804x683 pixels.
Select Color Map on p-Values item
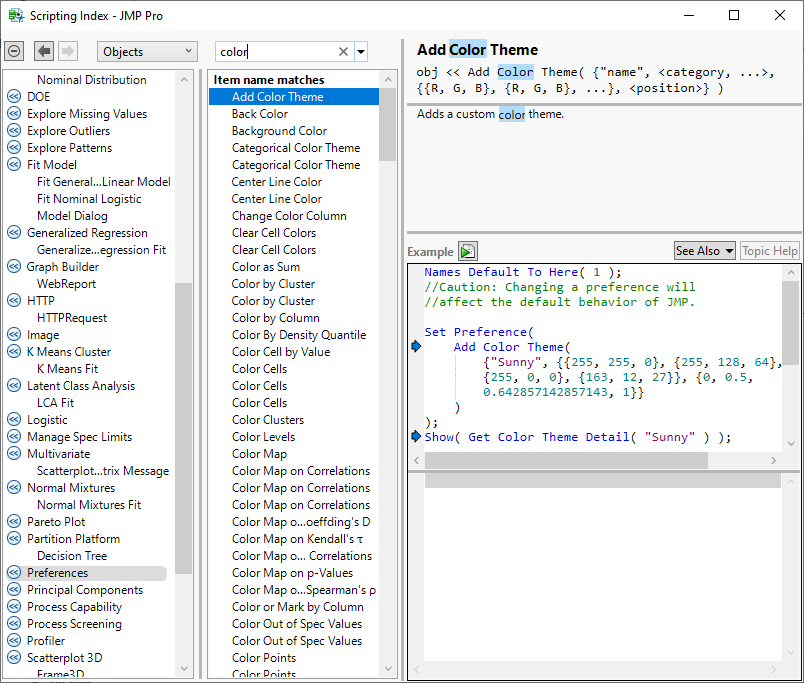[292, 573]
